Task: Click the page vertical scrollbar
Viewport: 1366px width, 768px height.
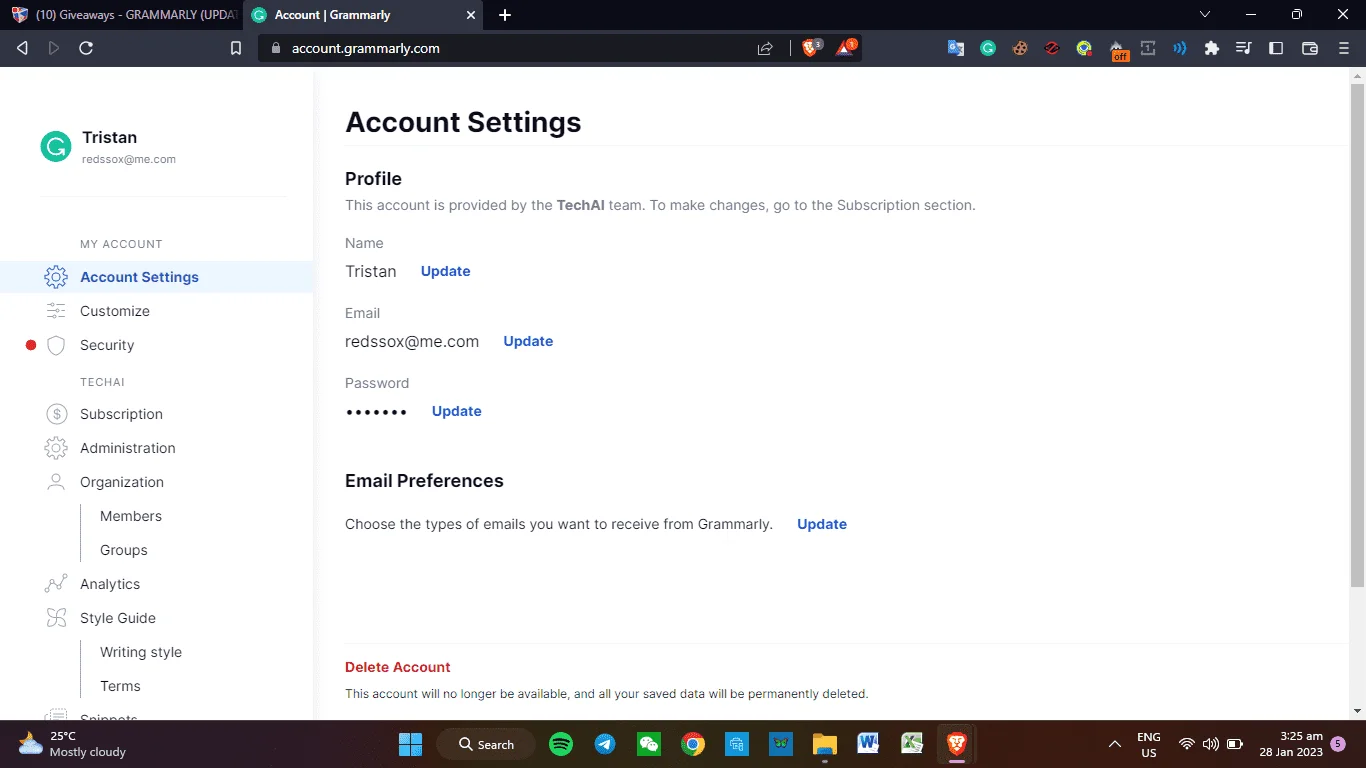Action: click(x=1358, y=335)
